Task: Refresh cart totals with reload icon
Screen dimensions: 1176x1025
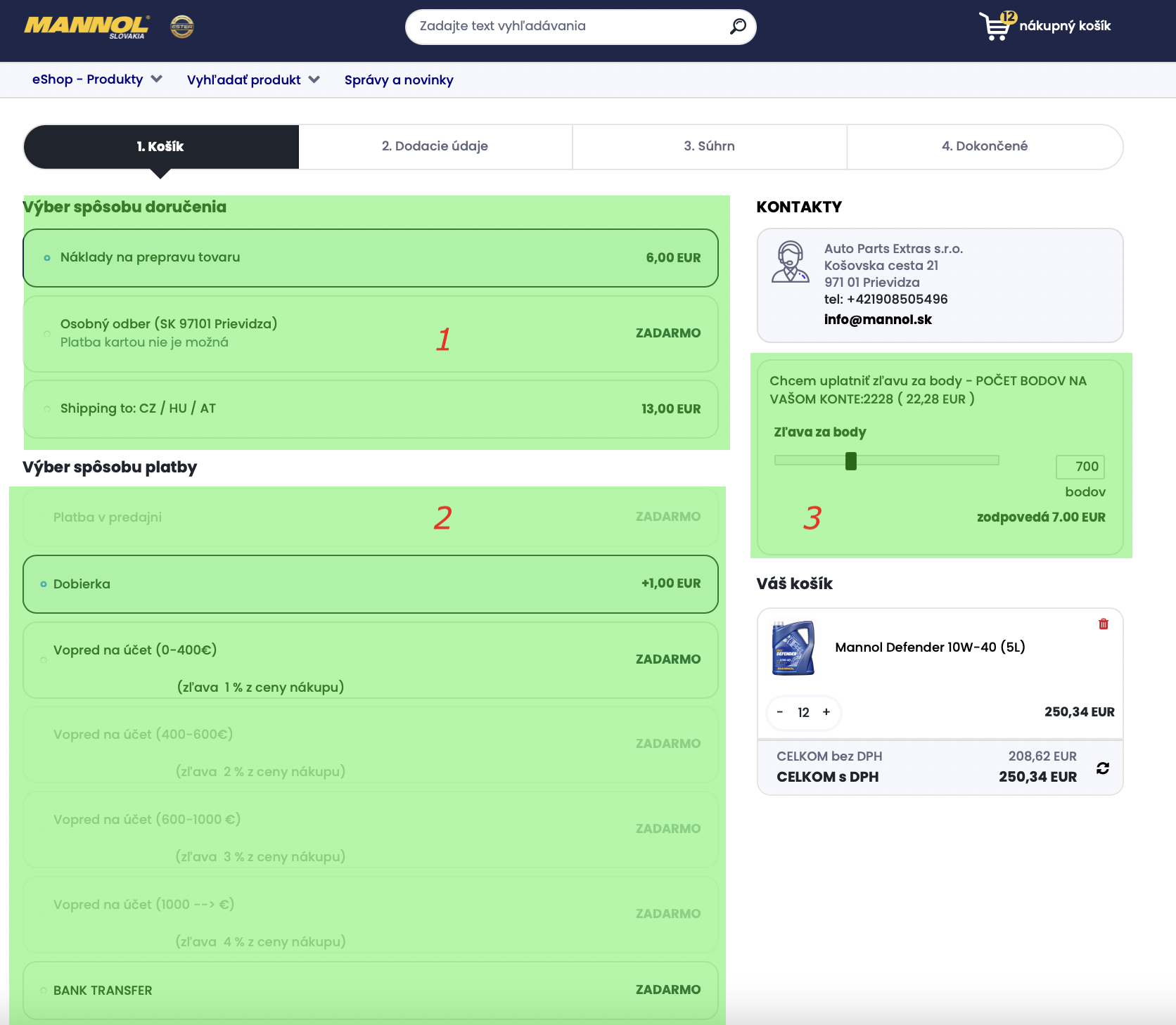Action: pos(1103,768)
